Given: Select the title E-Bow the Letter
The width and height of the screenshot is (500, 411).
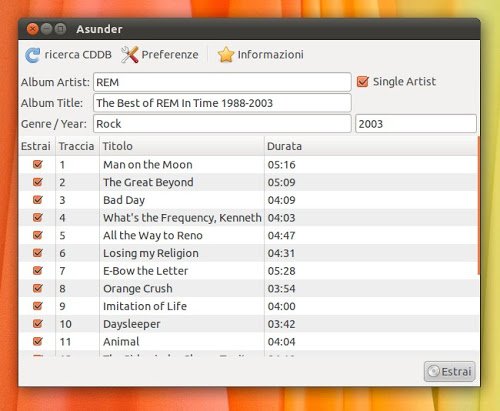Looking at the screenshot, I should (145, 271).
